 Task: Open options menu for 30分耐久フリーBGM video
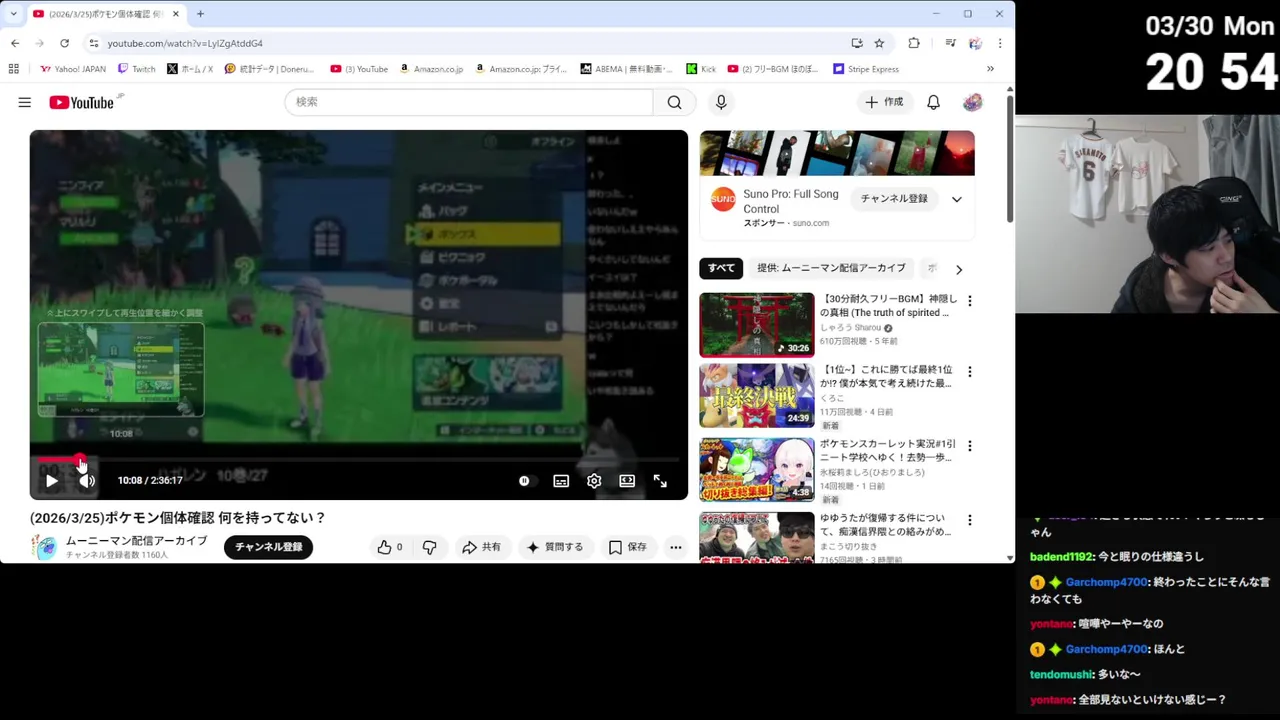(x=969, y=301)
